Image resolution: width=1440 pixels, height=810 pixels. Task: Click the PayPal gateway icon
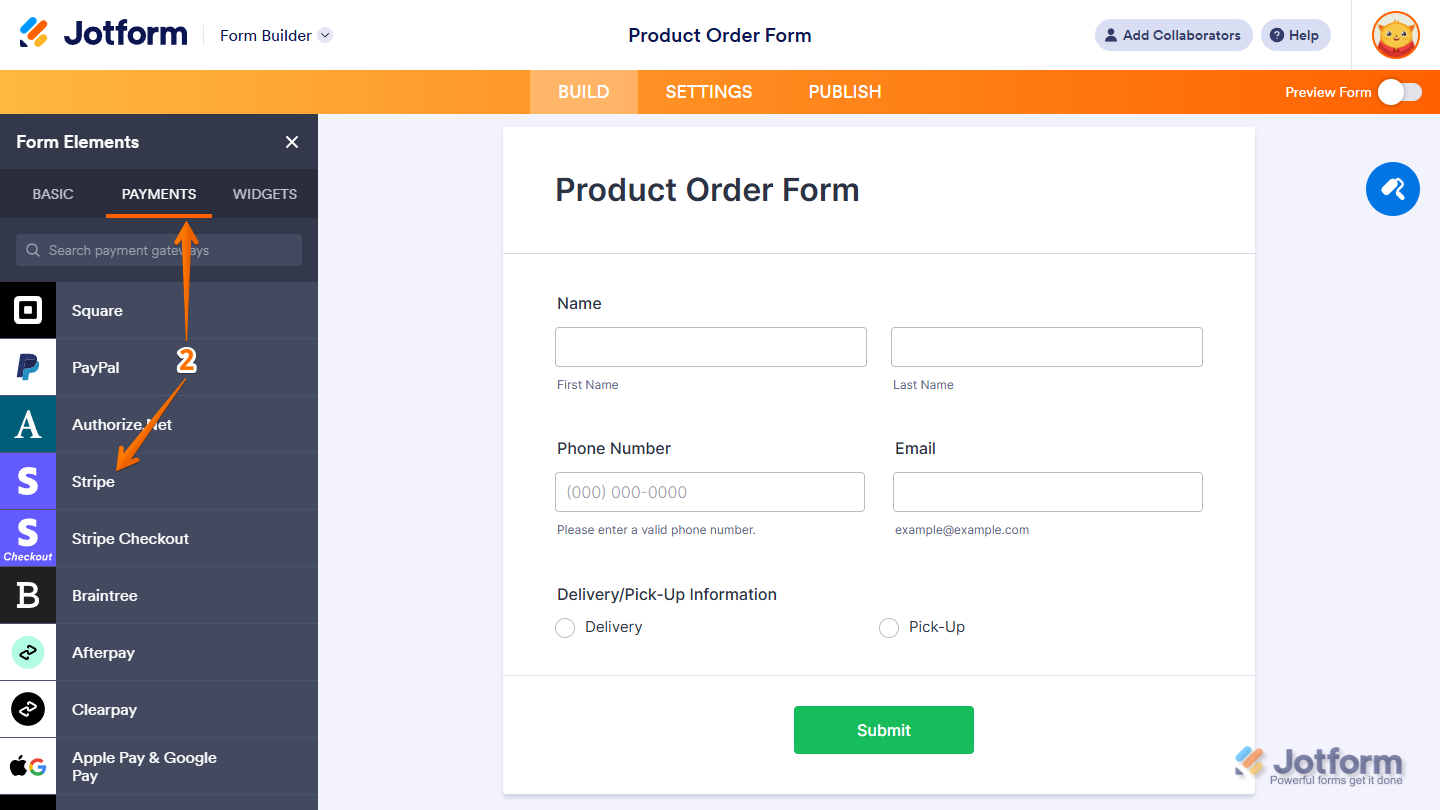coord(28,367)
